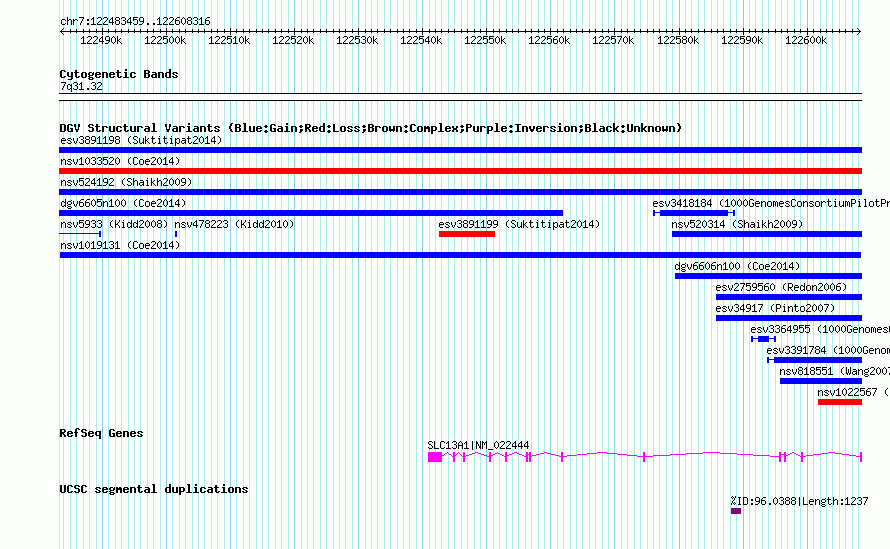
Task: Click the nsv1019131 (Coe2014) label
Action: [x=120, y=245]
